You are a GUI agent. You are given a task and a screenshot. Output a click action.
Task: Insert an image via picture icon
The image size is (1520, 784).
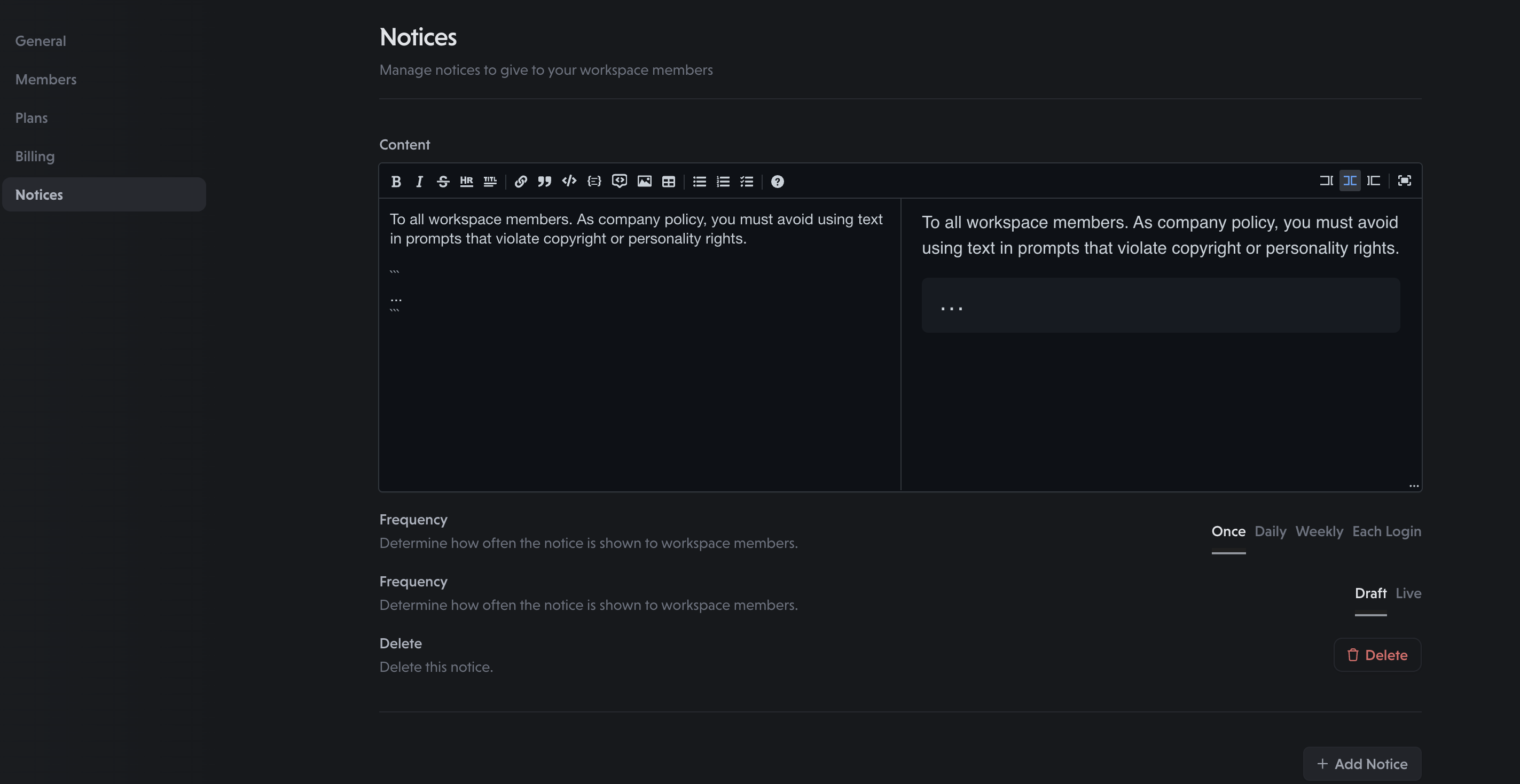[x=644, y=181]
